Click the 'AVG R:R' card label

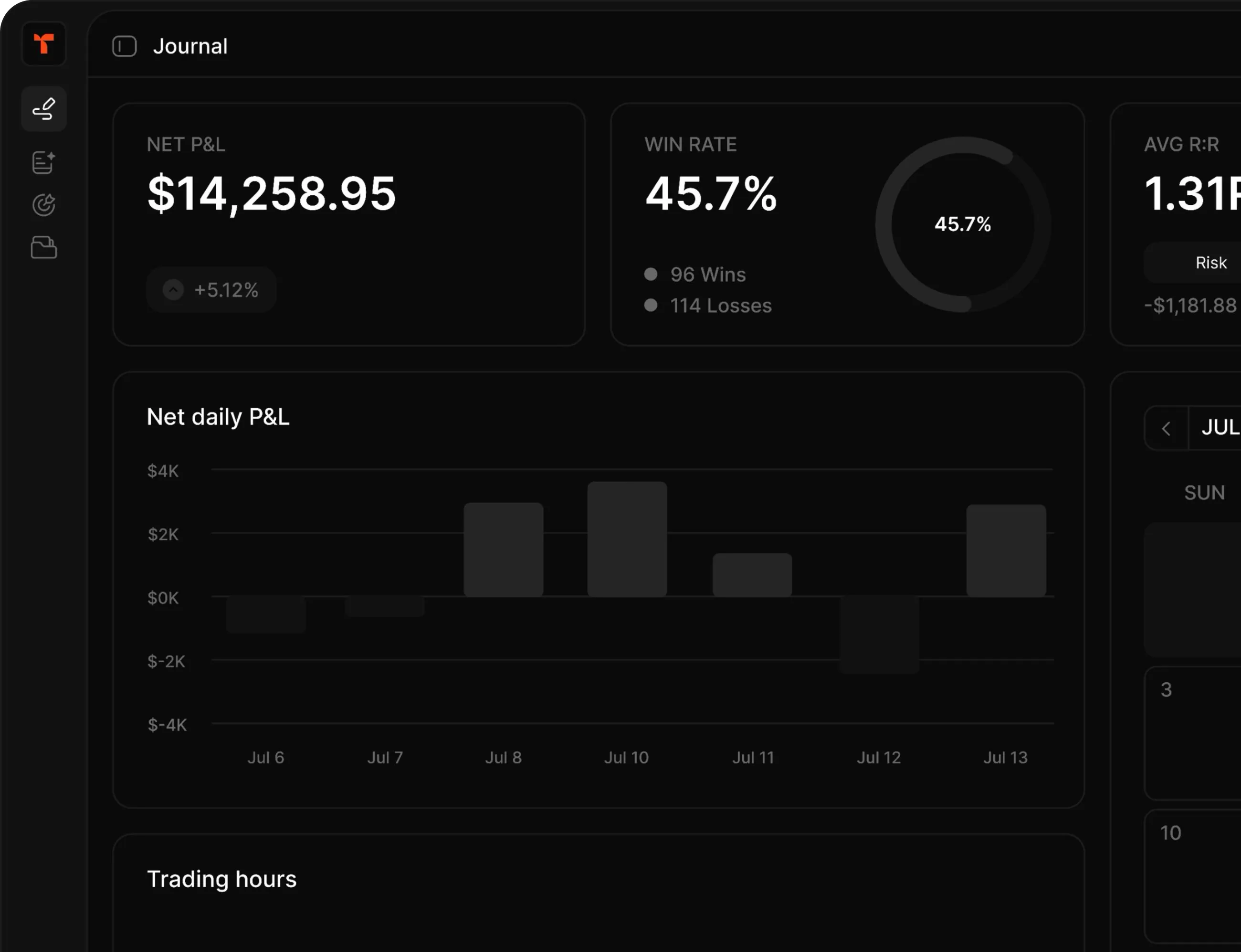[x=1181, y=145]
